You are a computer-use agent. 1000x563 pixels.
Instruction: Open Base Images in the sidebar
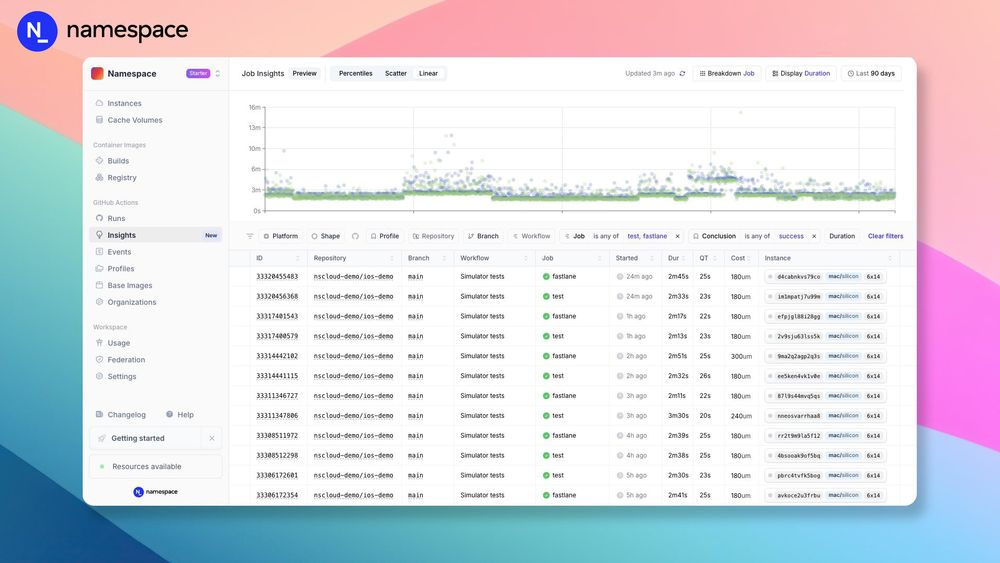(x=129, y=286)
